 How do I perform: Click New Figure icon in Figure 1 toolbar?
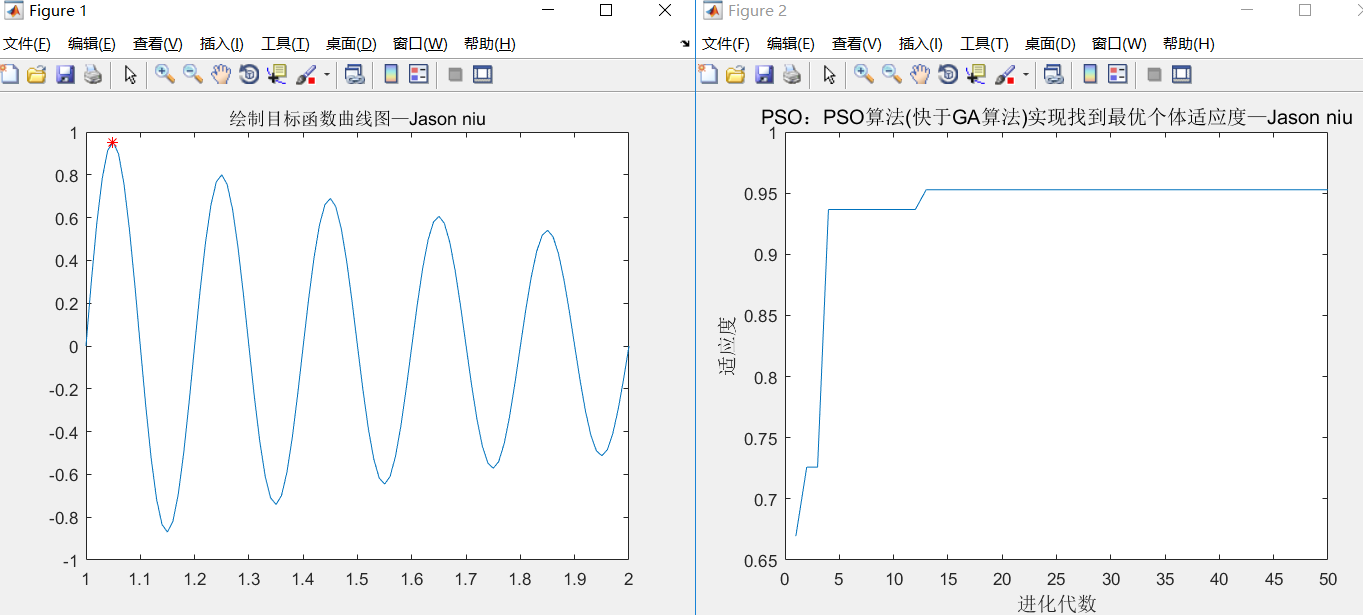tap(9, 74)
